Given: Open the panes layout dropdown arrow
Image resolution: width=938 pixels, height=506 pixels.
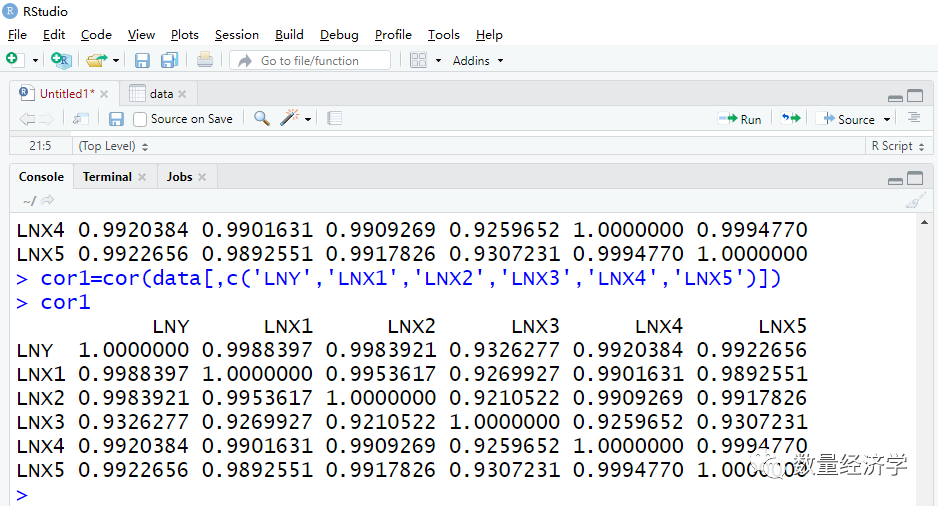Looking at the screenshot, I should tap(438, 60).
